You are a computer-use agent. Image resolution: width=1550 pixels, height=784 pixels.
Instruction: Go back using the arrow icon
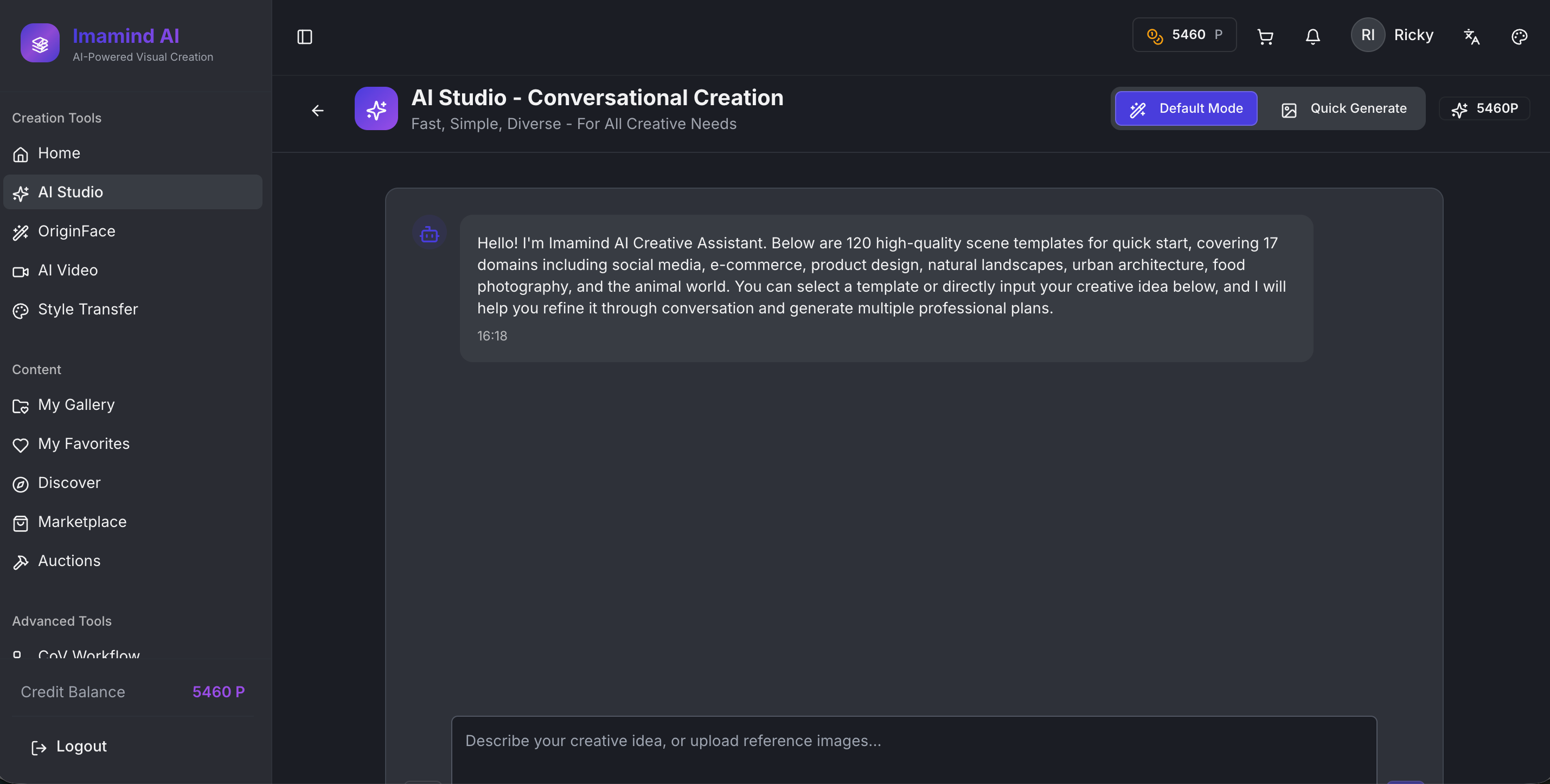point(318,110)
